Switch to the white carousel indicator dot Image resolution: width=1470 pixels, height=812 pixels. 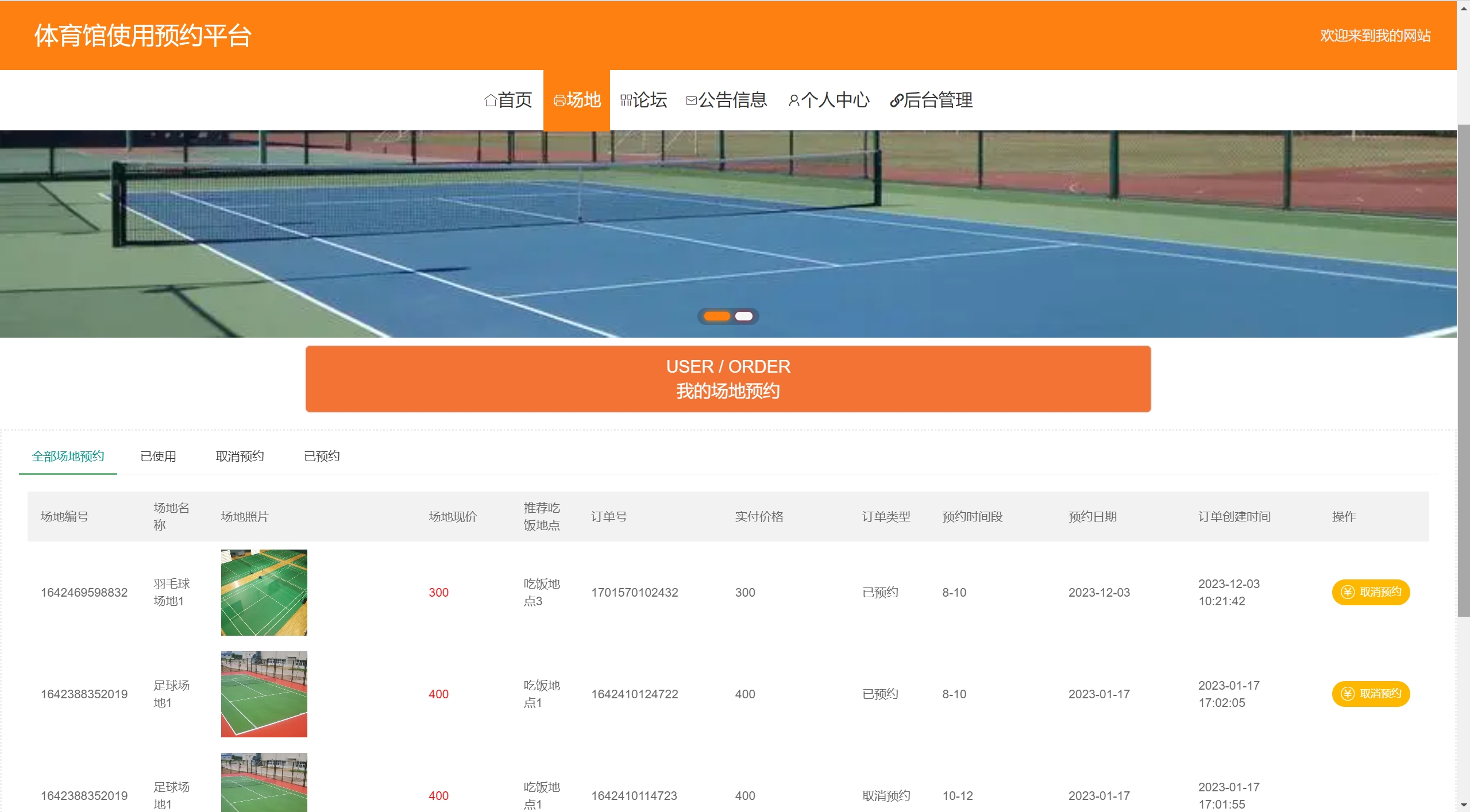(743, 316)
